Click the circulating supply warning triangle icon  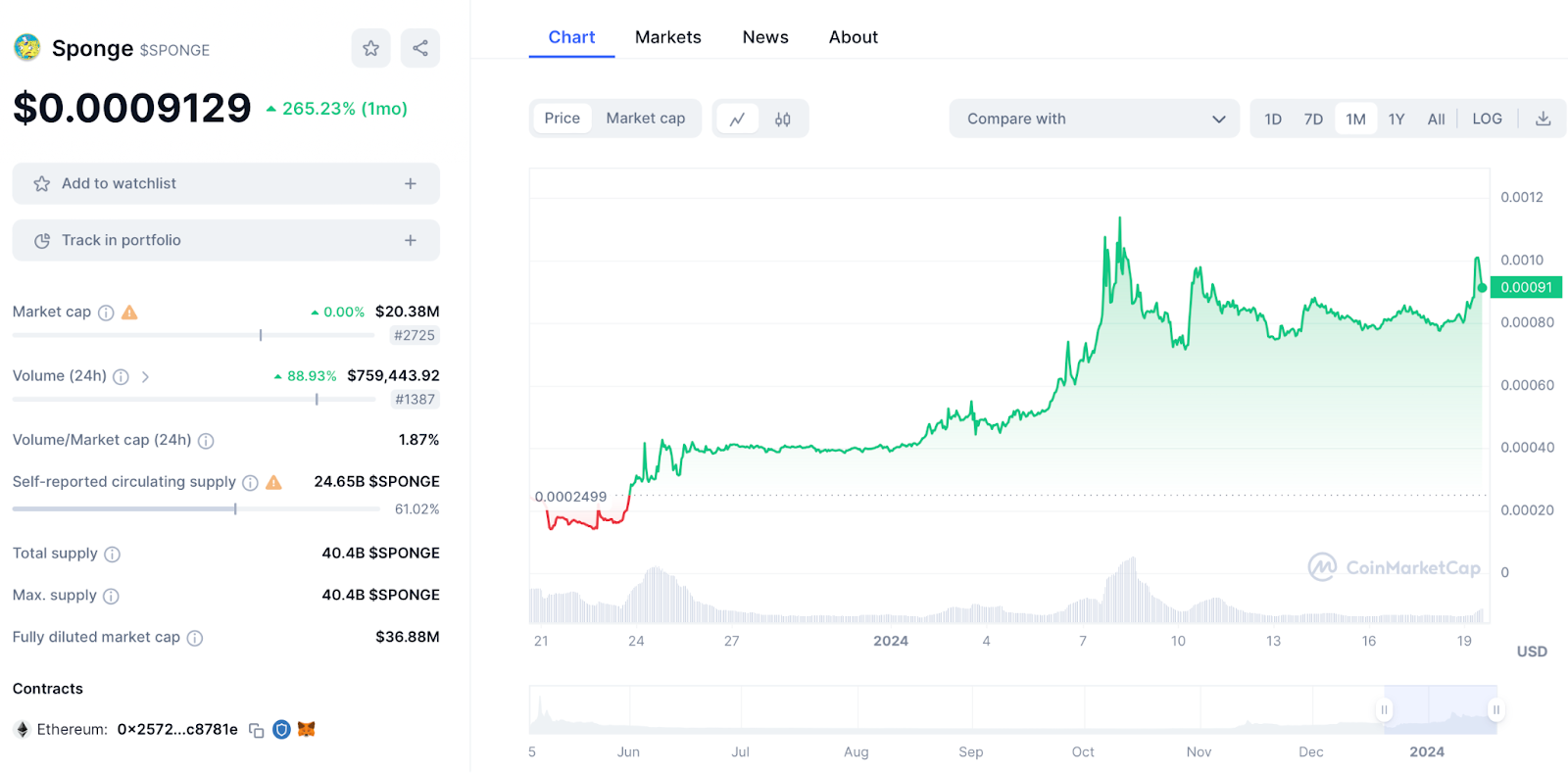[x=273, y=482]
